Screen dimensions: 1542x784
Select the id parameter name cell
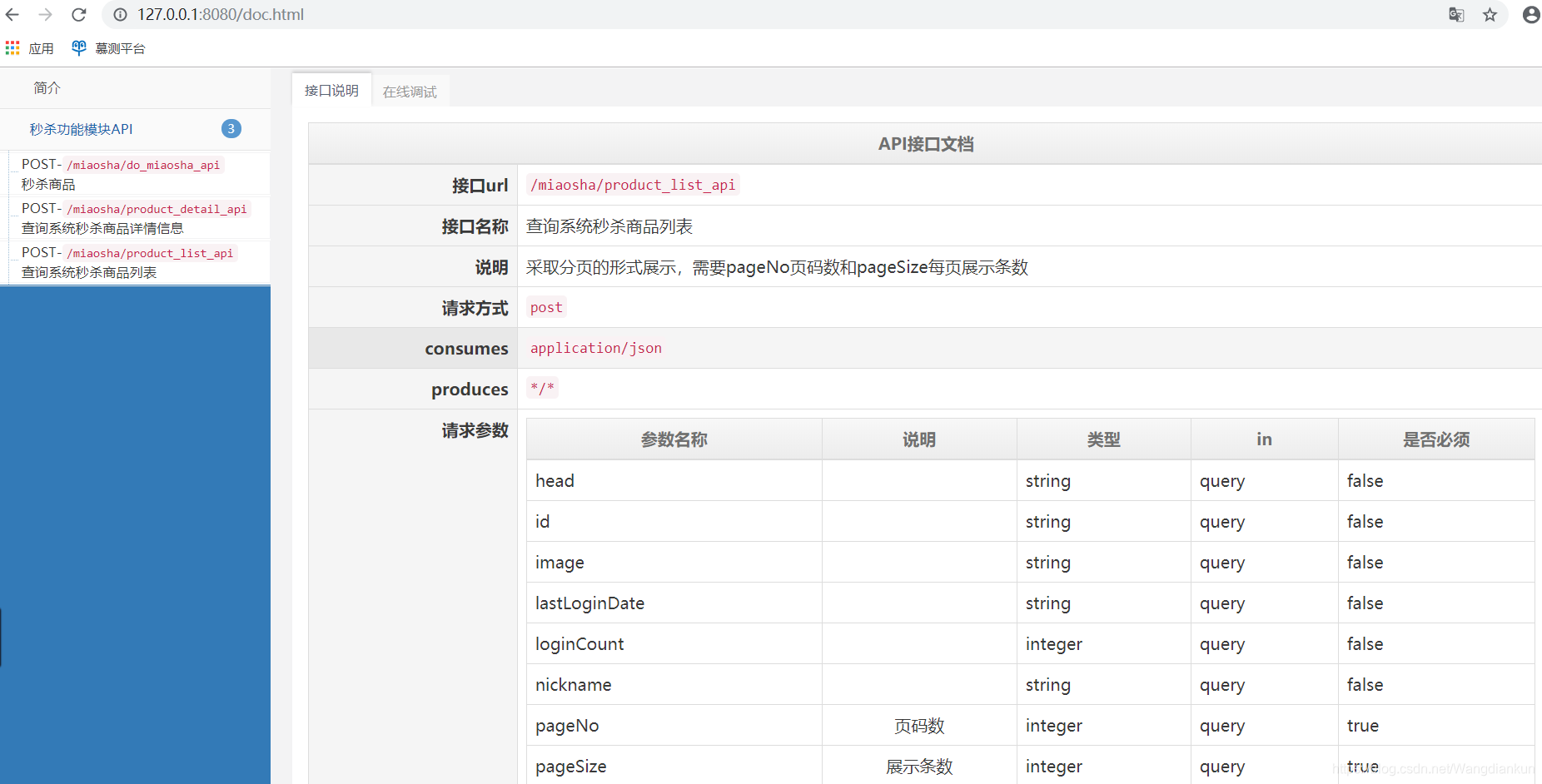[674, 522]
